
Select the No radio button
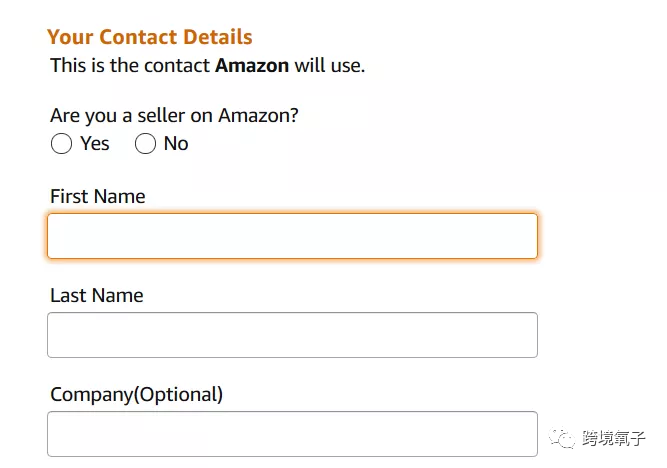click(145, 144)
